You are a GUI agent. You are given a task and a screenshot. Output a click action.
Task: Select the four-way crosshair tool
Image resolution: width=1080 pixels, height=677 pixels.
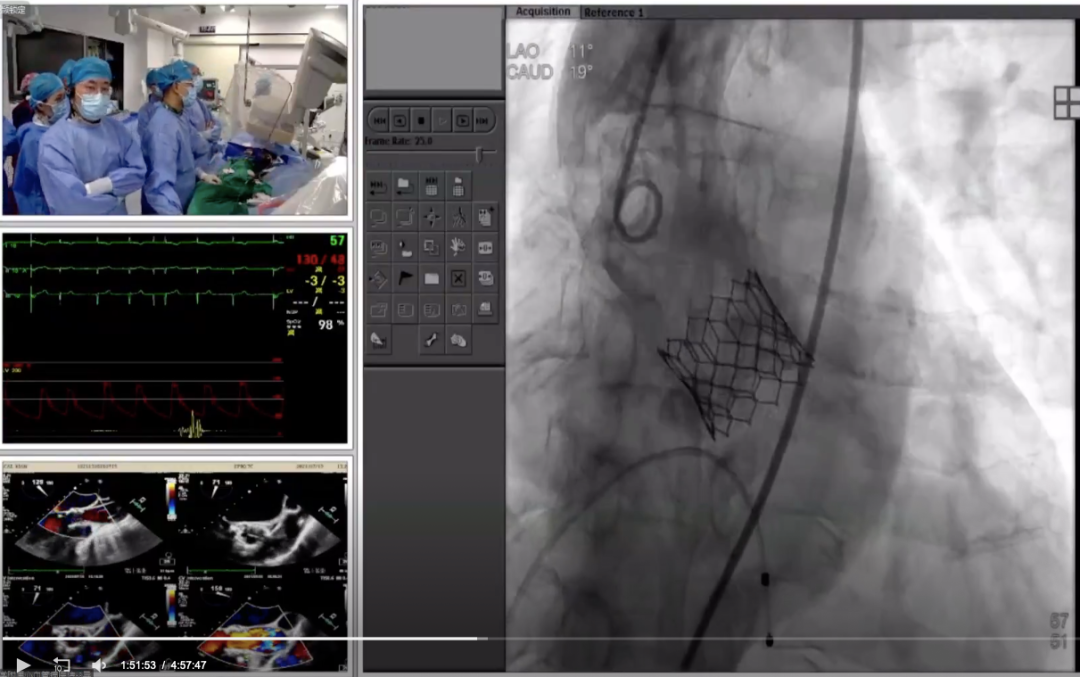pos(431,215)
